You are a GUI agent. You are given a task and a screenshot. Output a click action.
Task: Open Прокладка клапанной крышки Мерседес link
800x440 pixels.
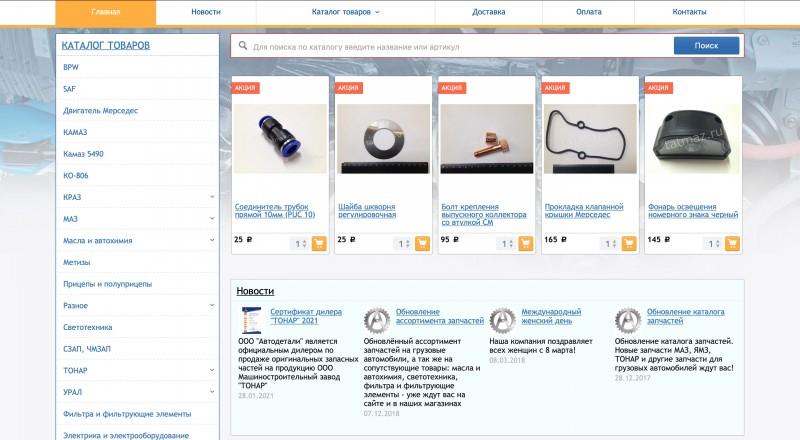(x=584, y=211)
